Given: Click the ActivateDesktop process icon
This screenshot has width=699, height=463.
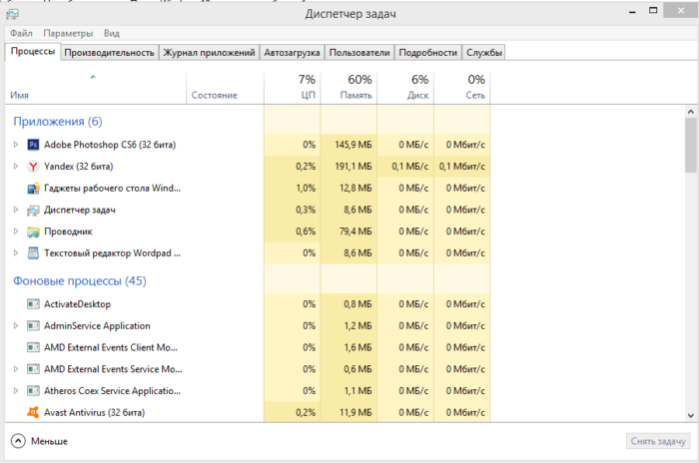Looking at the screenshot, I should click(33, 304).
